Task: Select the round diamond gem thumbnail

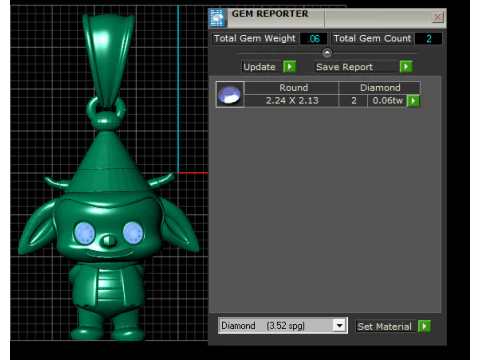Action: point(230,94)
